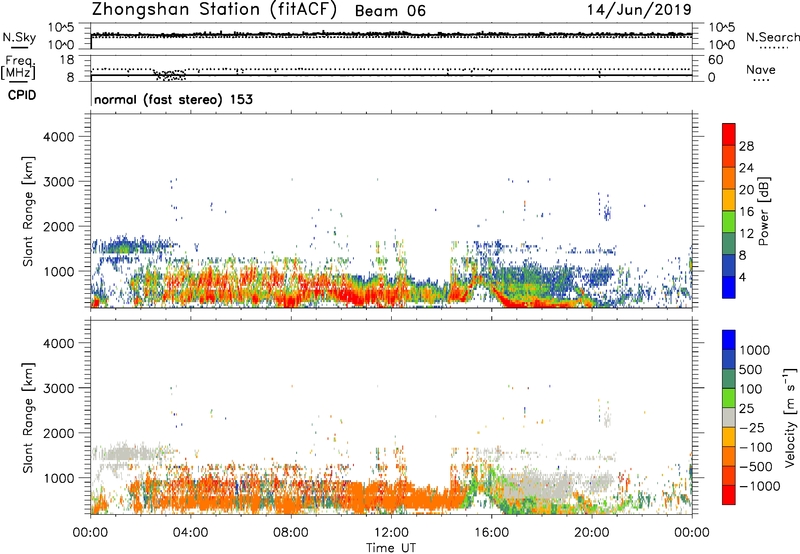This screenshot has width=800, height=554.
Task: Click the '100' label on velocity colorbar
Action: click(x=751, y=389)
